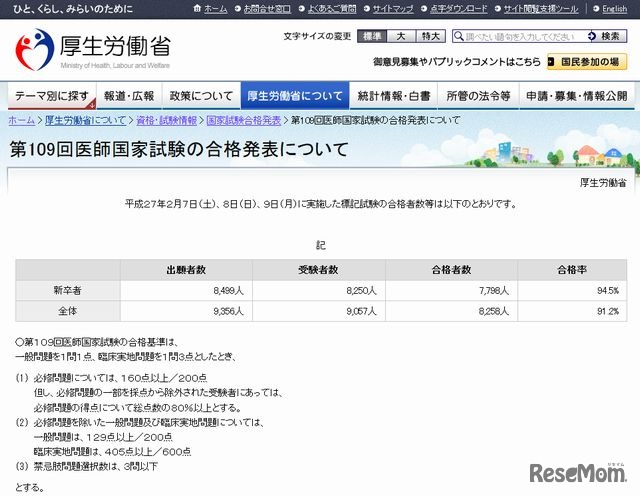The width and height of the screenshot is (640, 496).
Task: Open the サイトマップ link
Action: (x=393, y=9)
